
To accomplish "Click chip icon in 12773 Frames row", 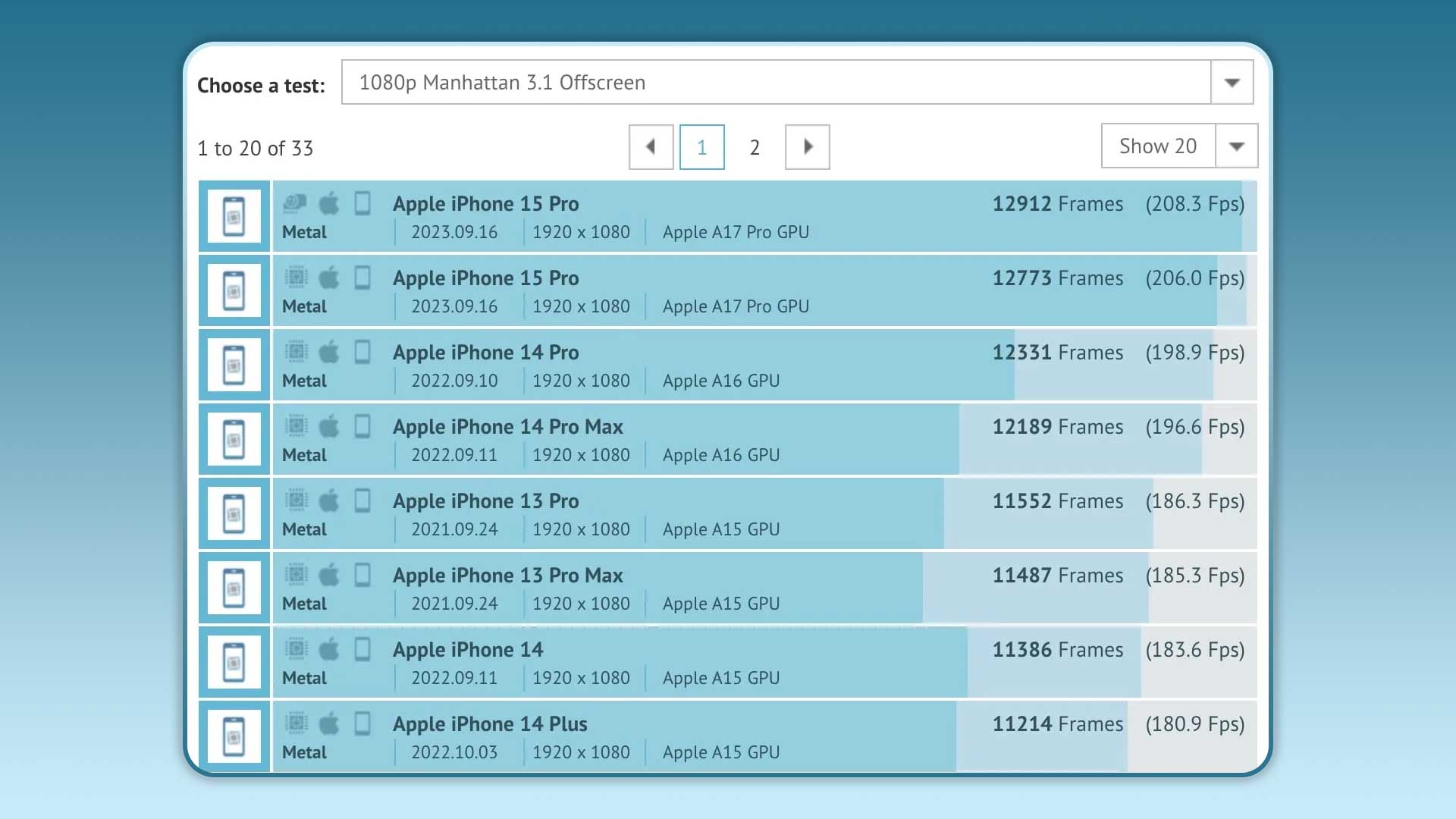I will pyautogui.click(x=296, y=277).
